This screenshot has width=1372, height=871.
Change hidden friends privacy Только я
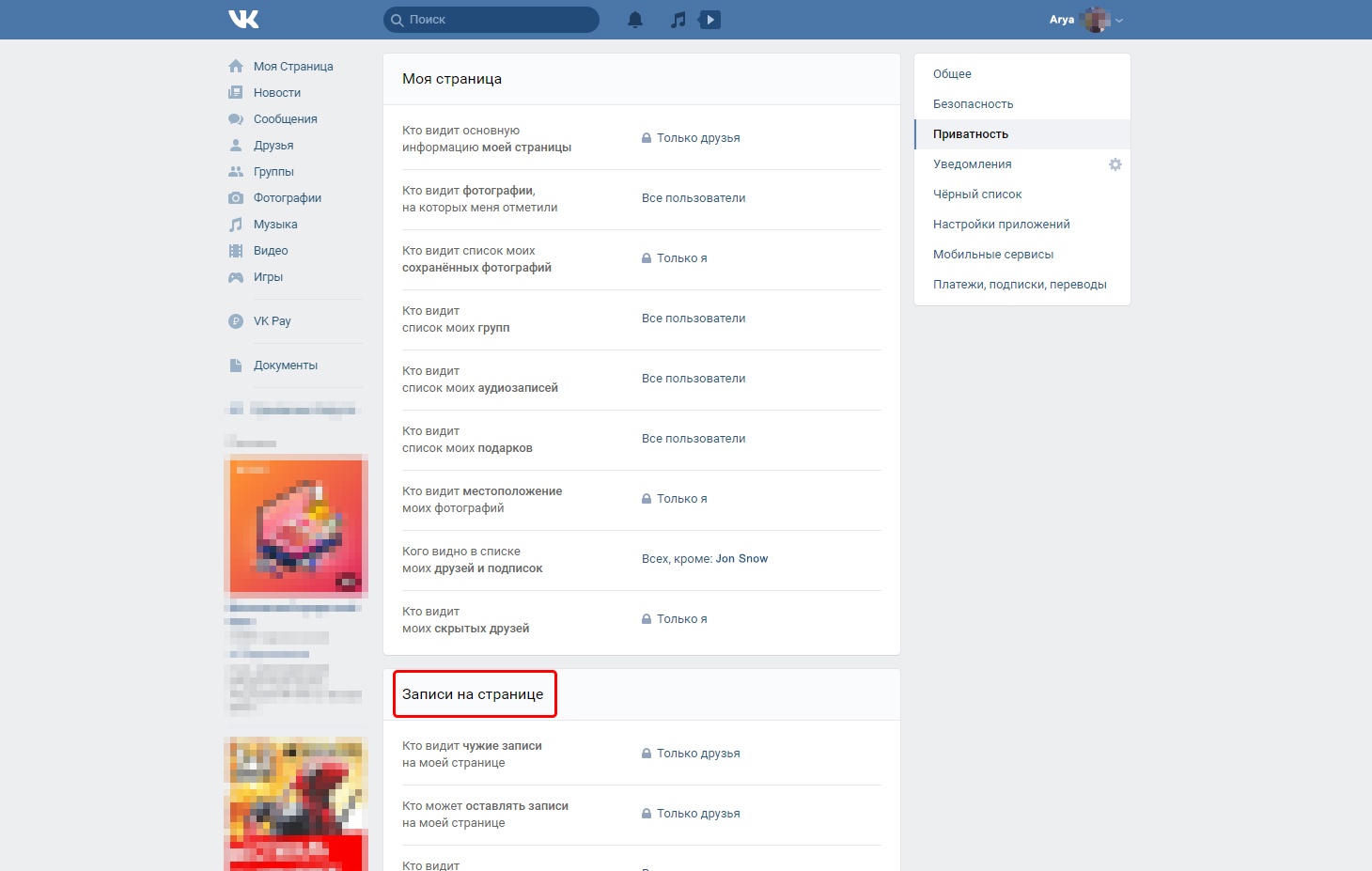682,619
